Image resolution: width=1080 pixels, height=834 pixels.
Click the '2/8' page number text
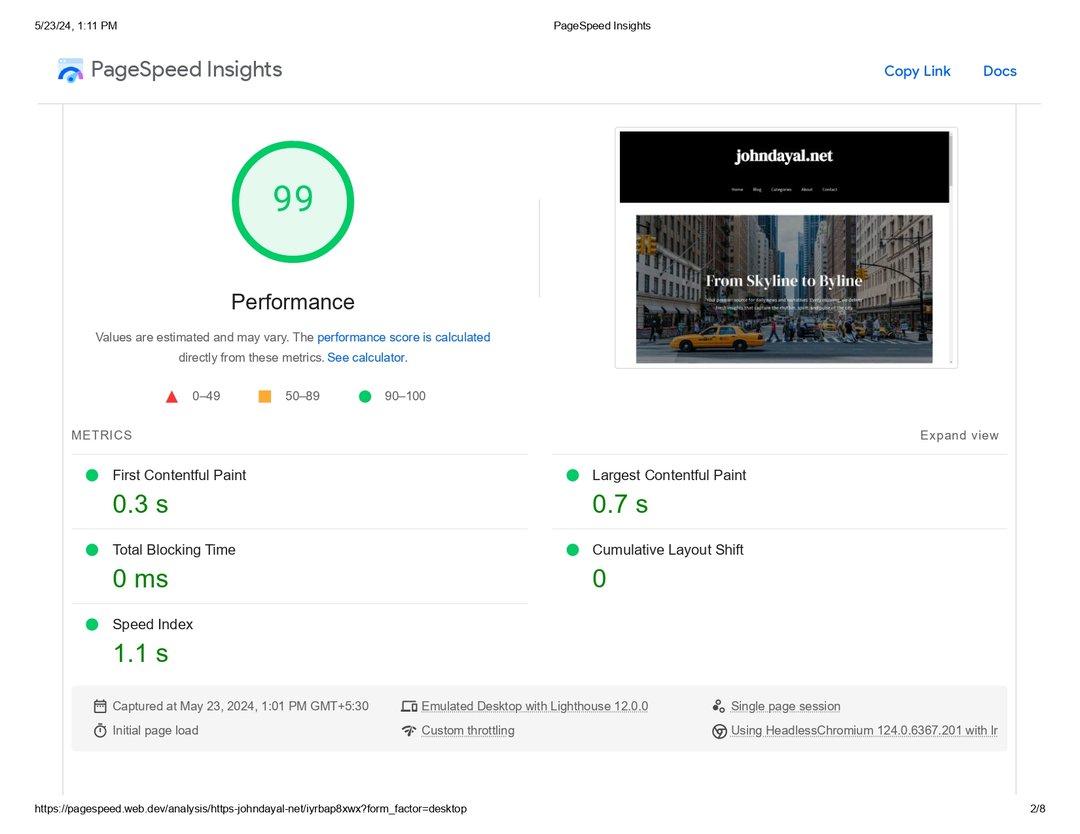coord(1037,809)
